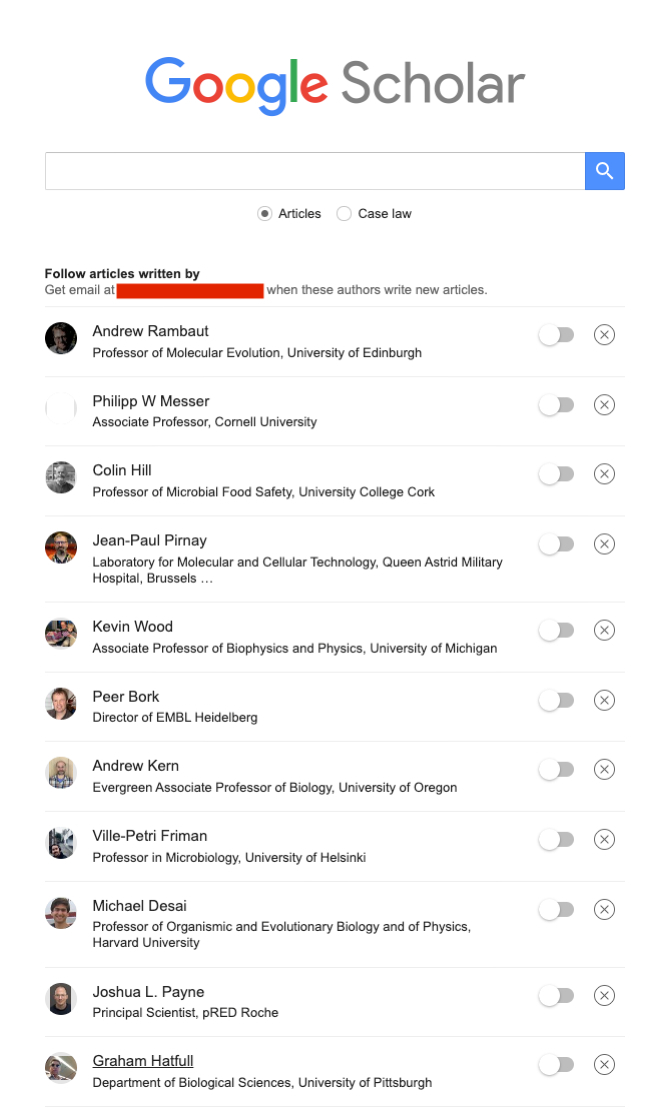Open Peer Bork's author name link
653x1118 pixels.
tap(126, 696)
